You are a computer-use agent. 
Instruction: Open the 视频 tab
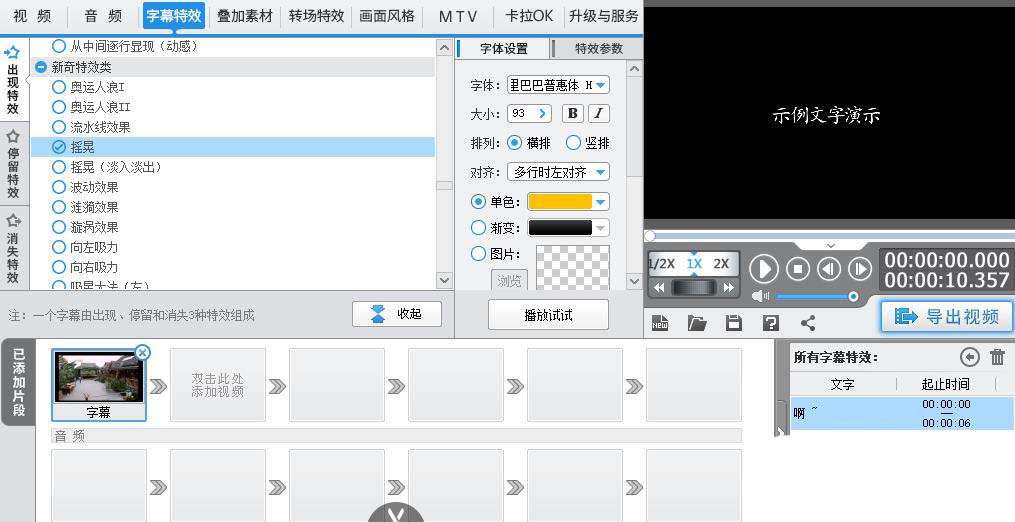click(x=32, y=16)
